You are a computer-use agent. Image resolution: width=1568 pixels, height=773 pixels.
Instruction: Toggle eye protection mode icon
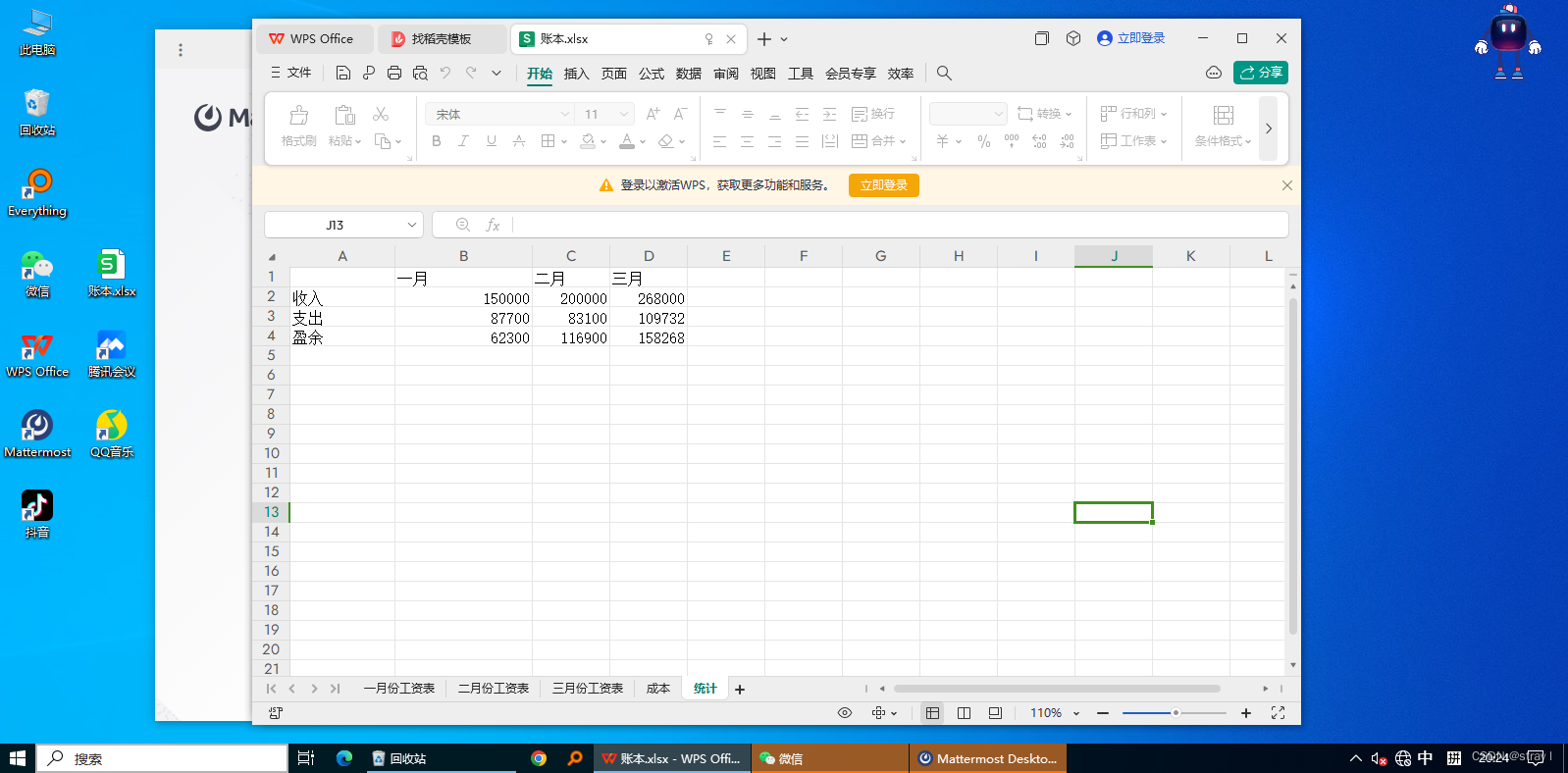click(x=845, y=713)
